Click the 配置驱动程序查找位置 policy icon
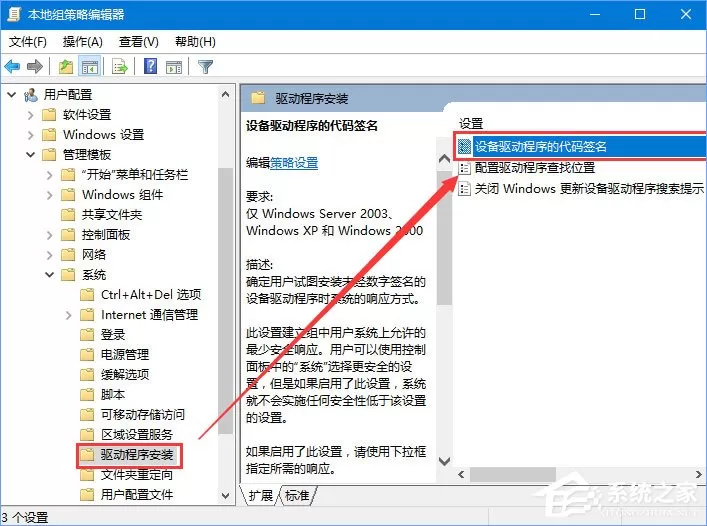Image resolution: width=707 pixels, height=526 pixels. point(464,168)
